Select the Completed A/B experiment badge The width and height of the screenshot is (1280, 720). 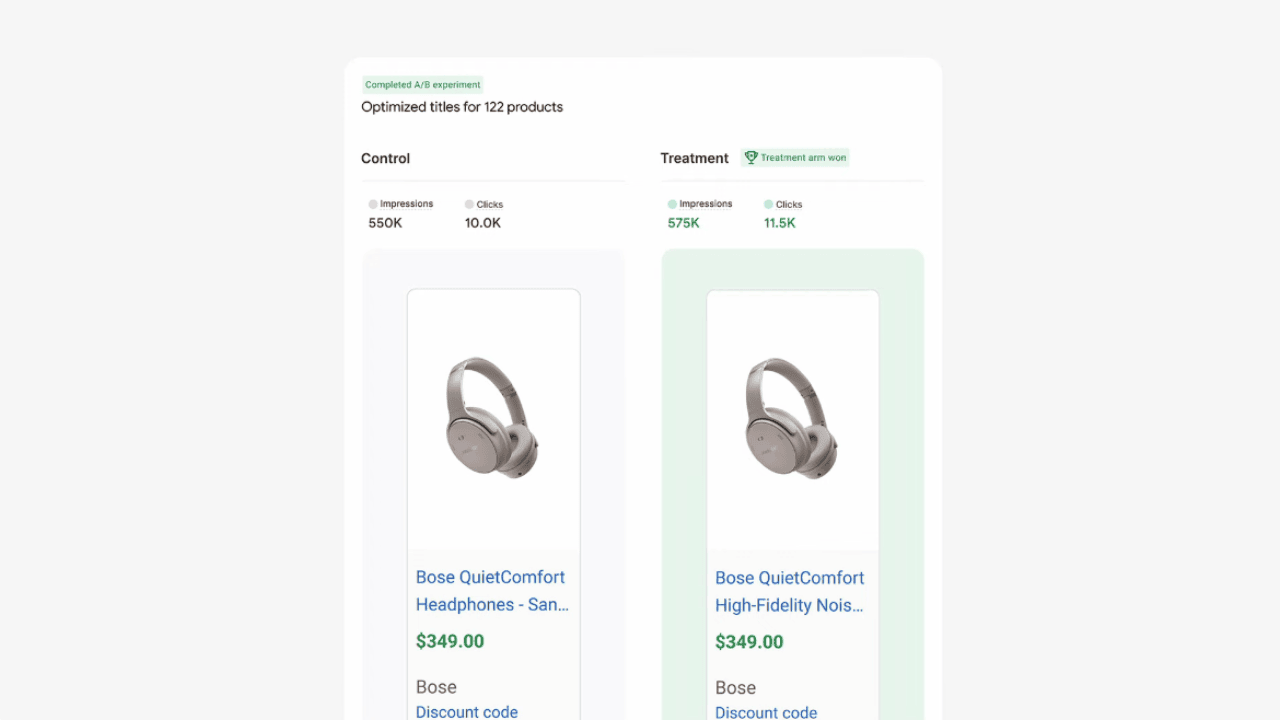click(423, 85)
